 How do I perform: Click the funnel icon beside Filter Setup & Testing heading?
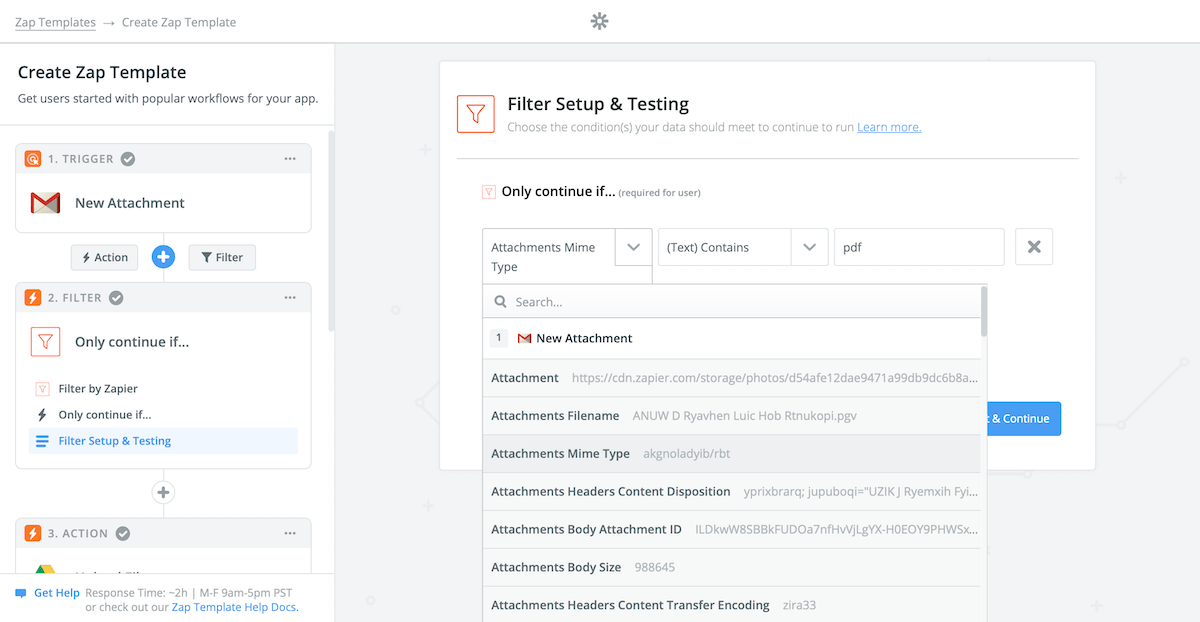[476, 113]
